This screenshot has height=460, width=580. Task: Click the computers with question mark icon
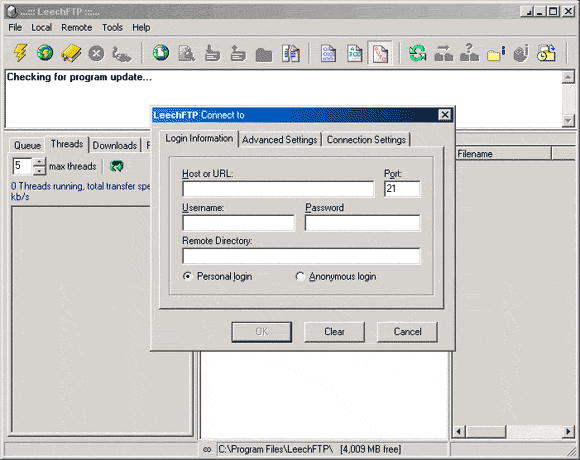click(469, 53)
